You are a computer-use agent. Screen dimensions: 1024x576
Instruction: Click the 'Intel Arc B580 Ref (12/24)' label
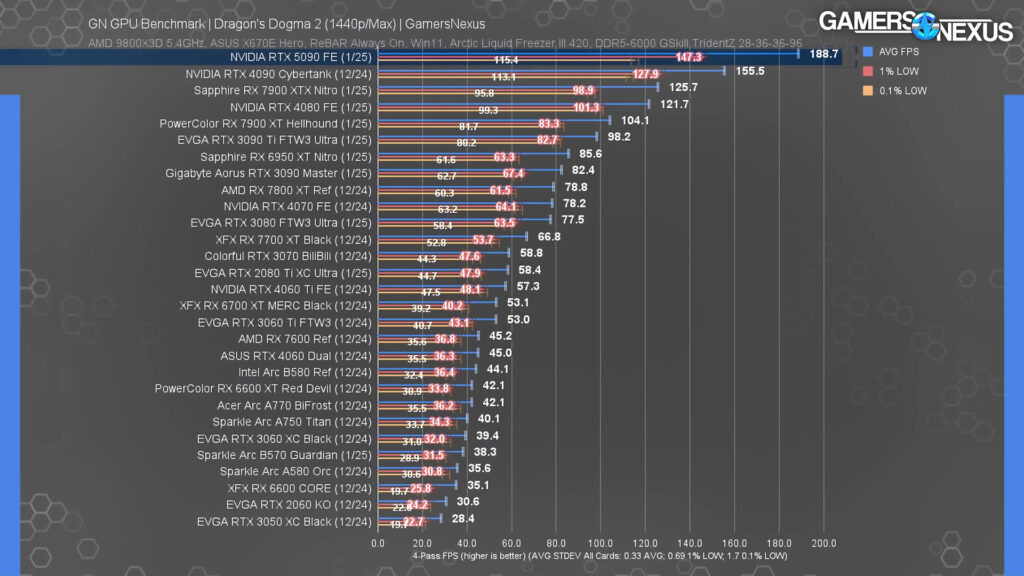(x=305, y=373)
